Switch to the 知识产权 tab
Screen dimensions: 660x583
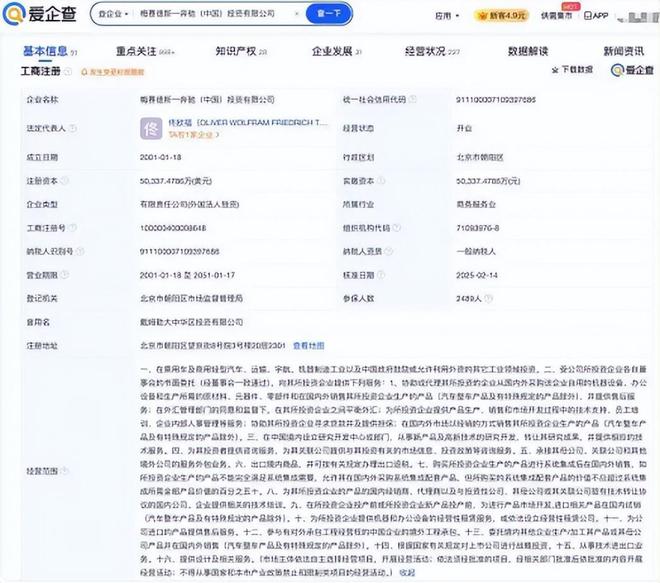click(241, 51)
